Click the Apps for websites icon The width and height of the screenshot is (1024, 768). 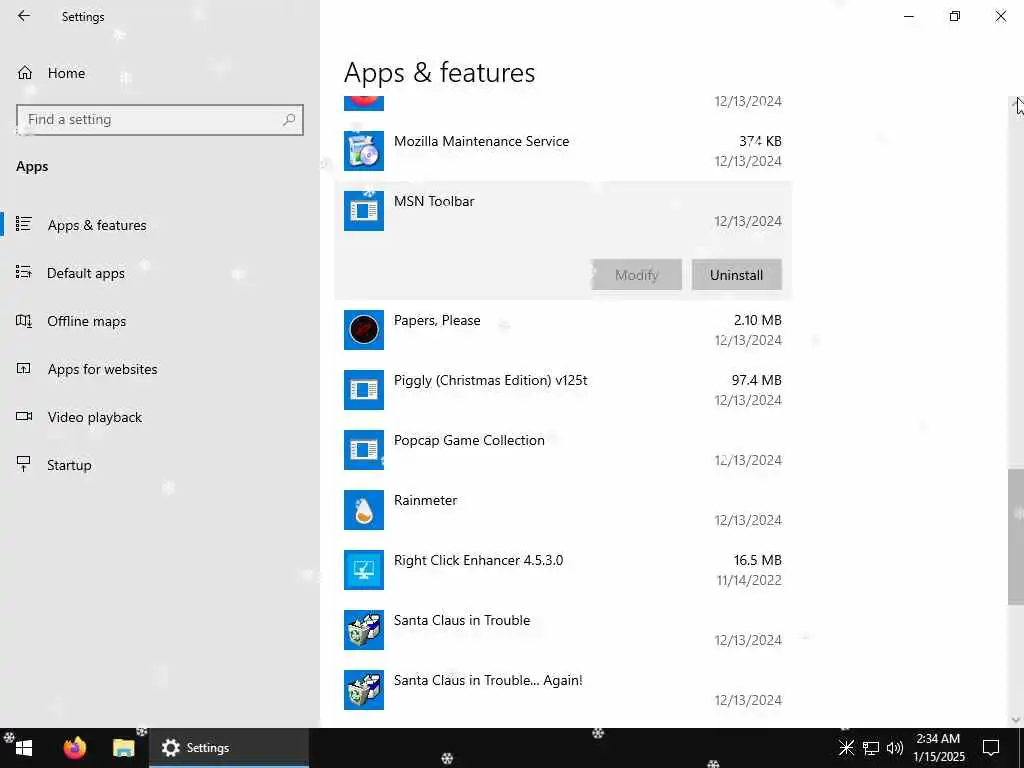24,368
